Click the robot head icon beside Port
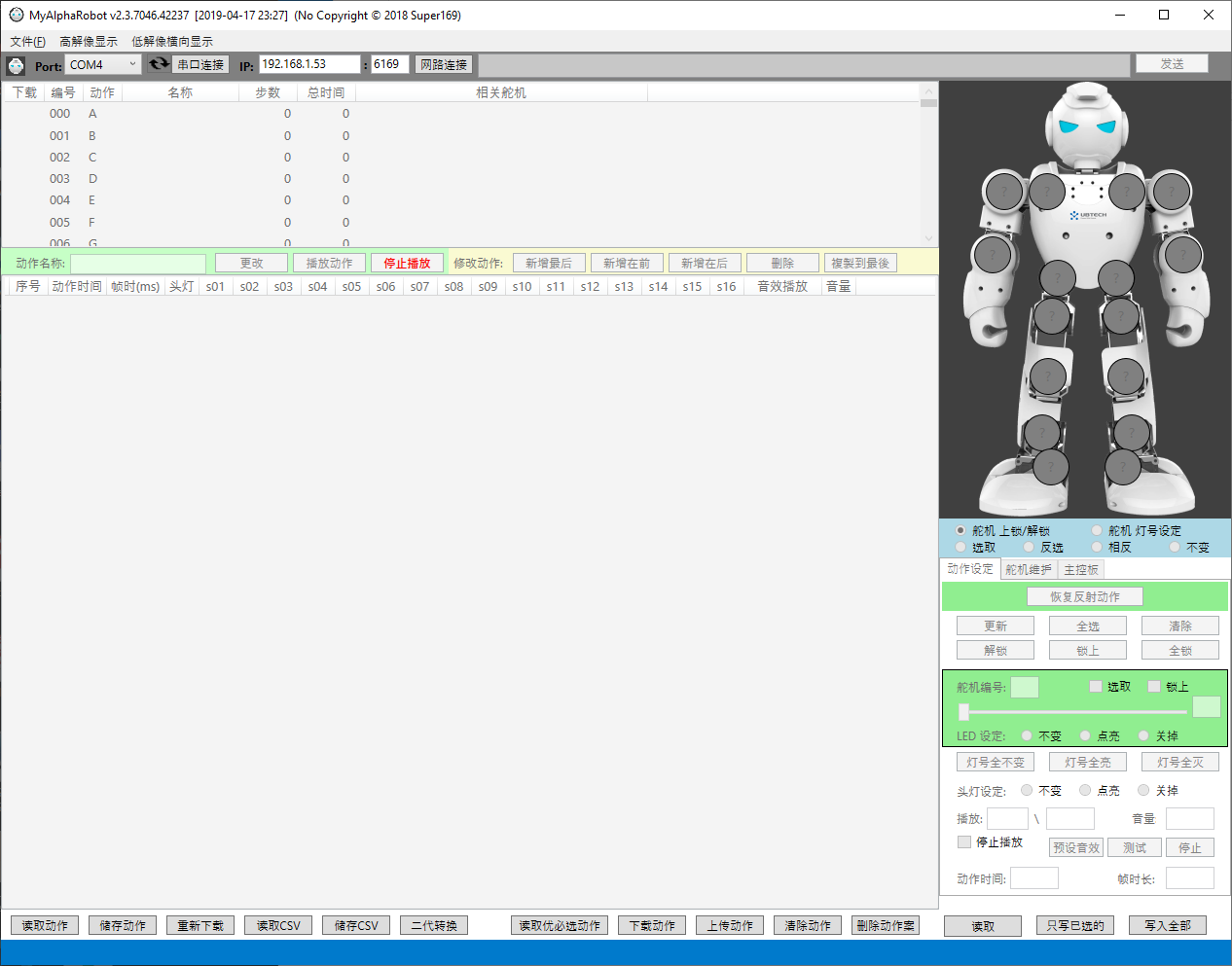 [x=17, y=65]
